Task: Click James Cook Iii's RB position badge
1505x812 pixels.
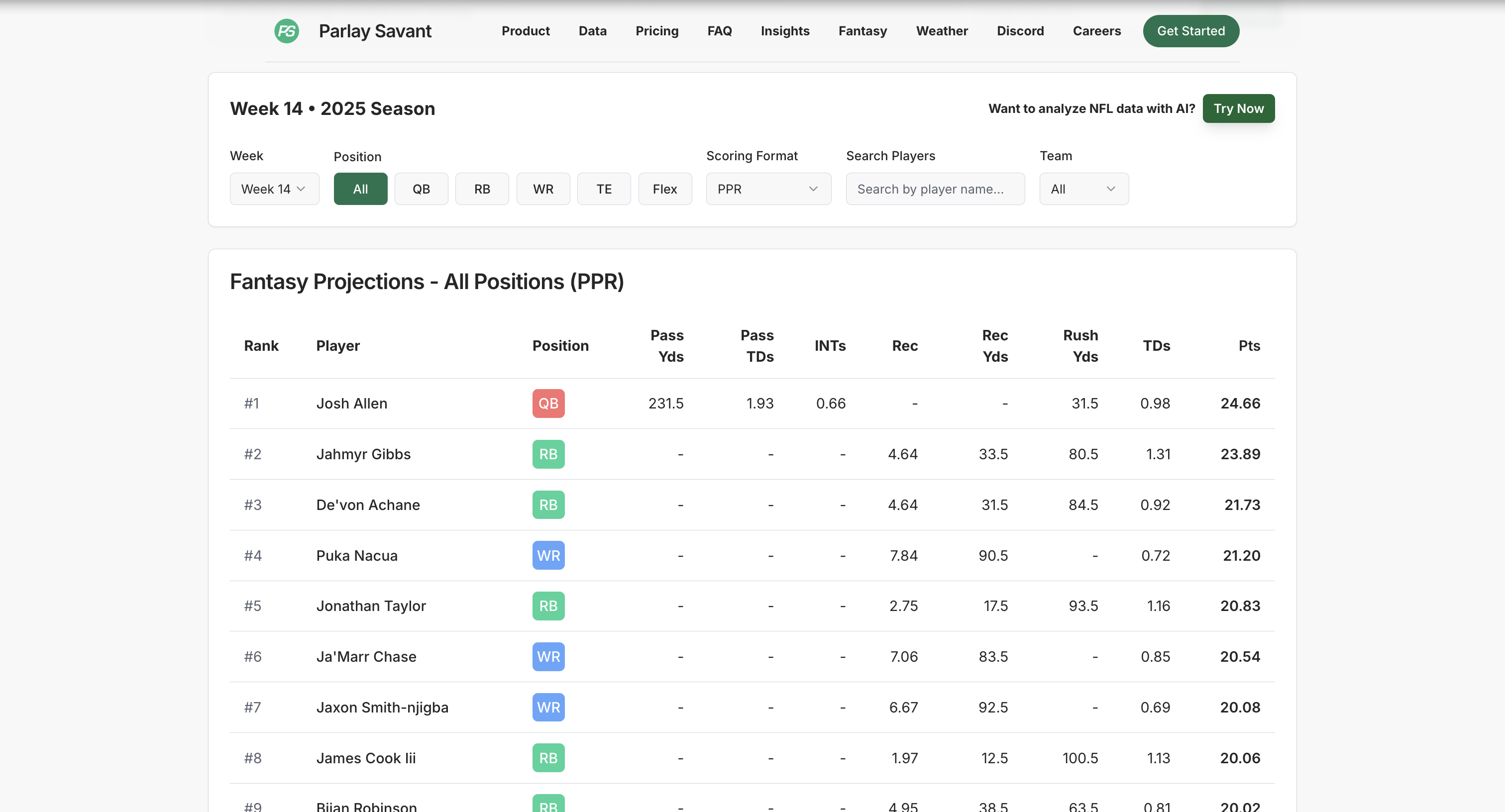Action: 548,758
